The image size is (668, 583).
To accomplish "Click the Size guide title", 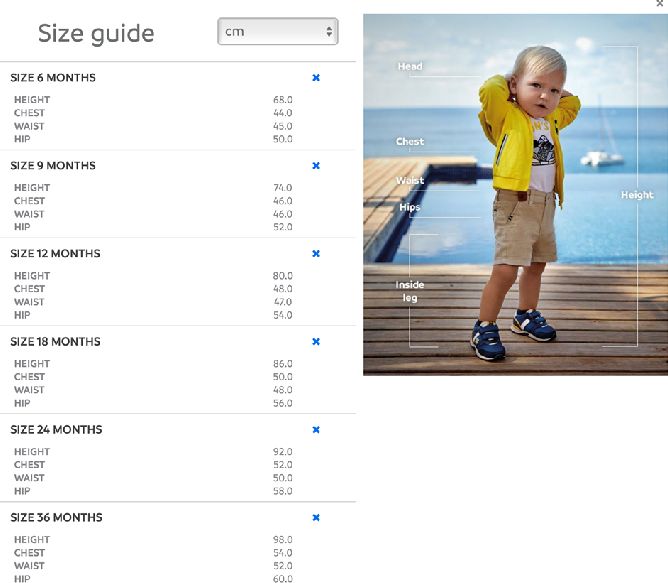I will point(96,34).
